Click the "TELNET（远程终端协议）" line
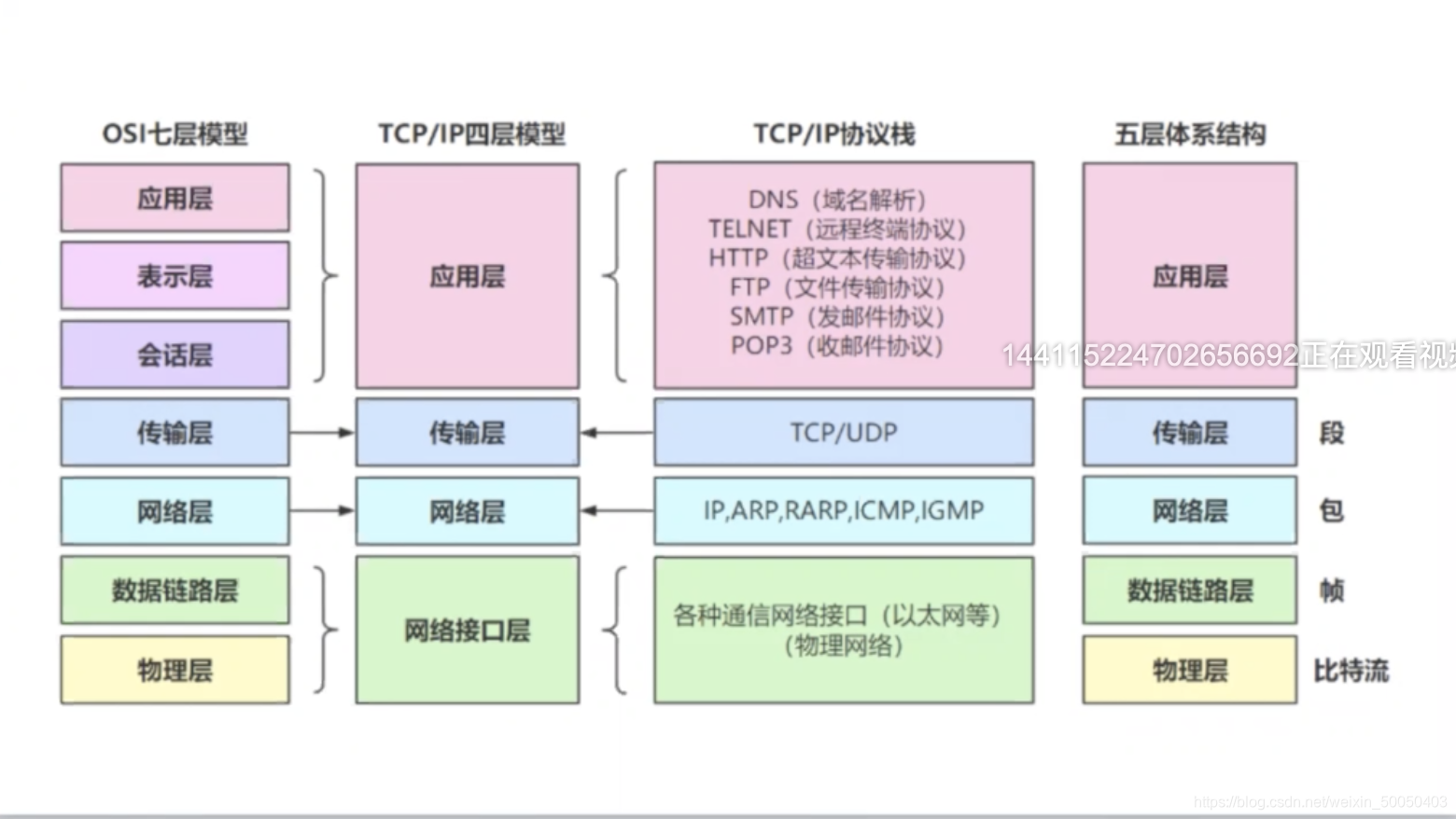 [x=836, y=229]
